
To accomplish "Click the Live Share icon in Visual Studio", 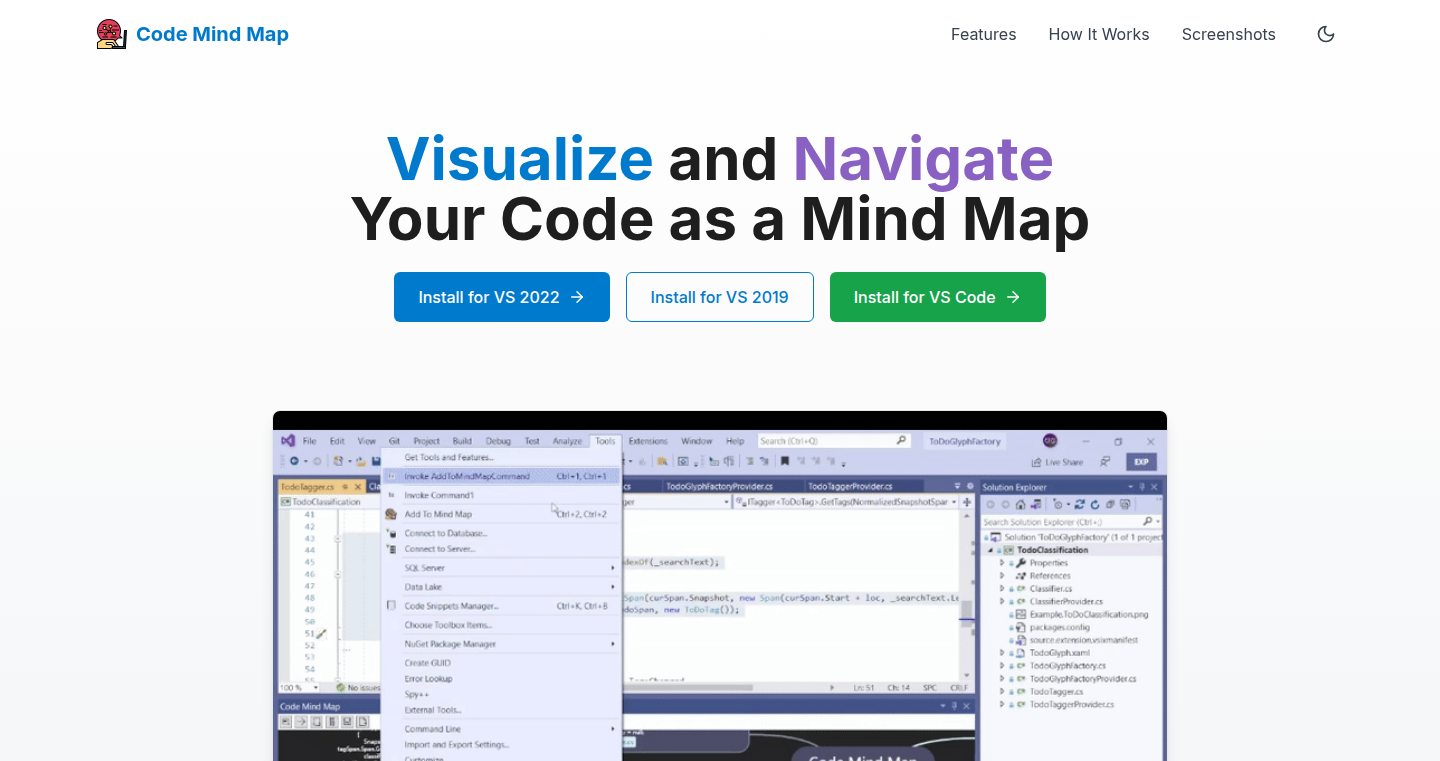I will coord(1037,462).
